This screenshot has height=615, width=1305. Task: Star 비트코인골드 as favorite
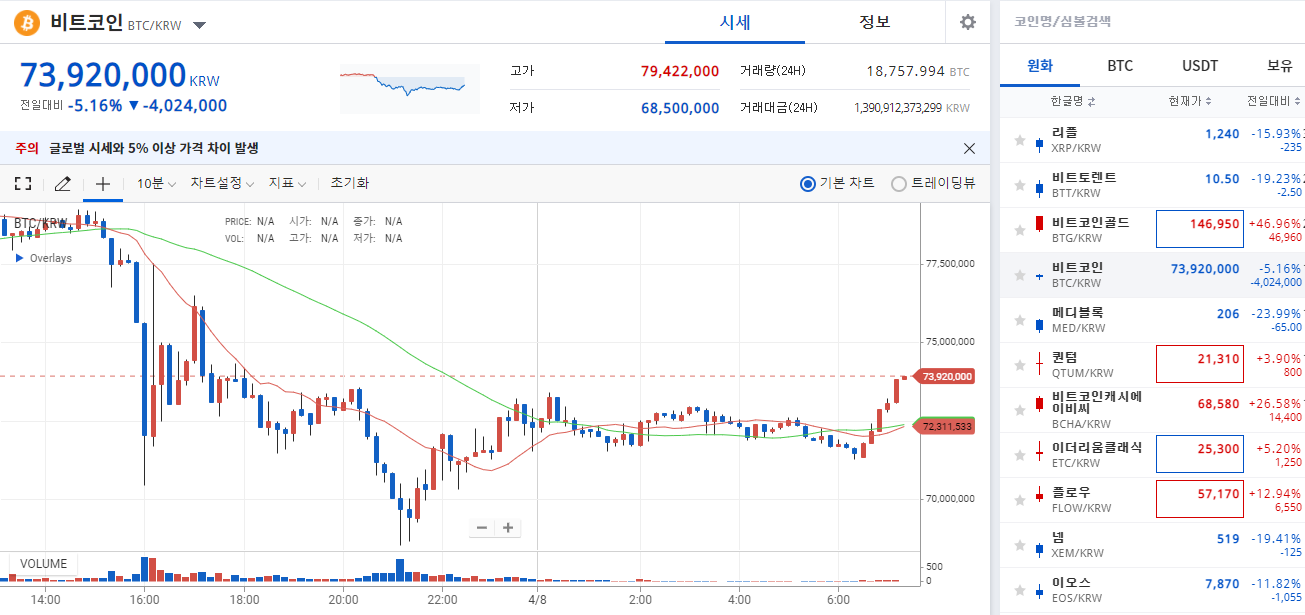[1020, 230]
